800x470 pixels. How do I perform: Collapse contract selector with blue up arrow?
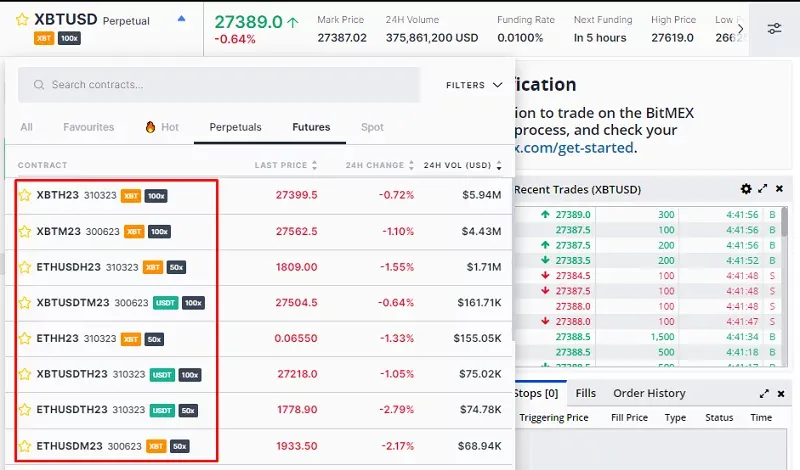[x=181, y=18]
